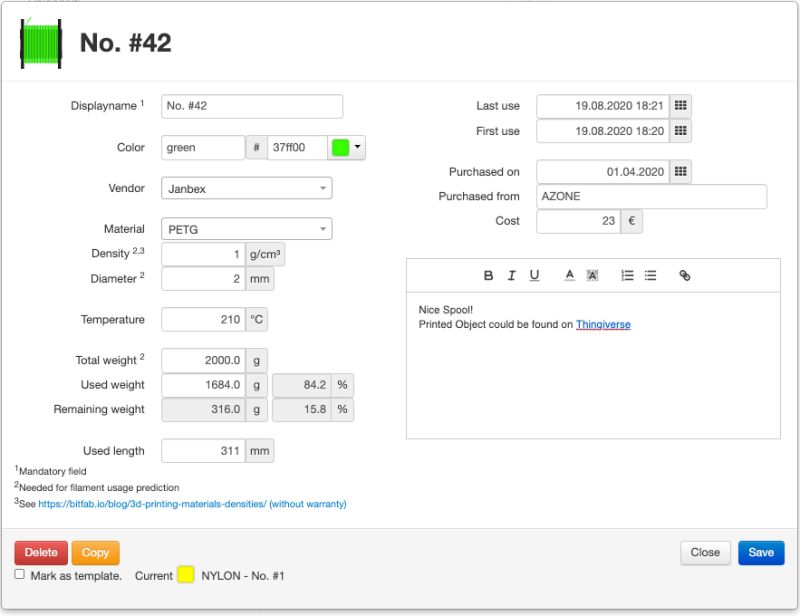
Task: Delete this spool
Action: pyautogui.click(x=41, y=553)
